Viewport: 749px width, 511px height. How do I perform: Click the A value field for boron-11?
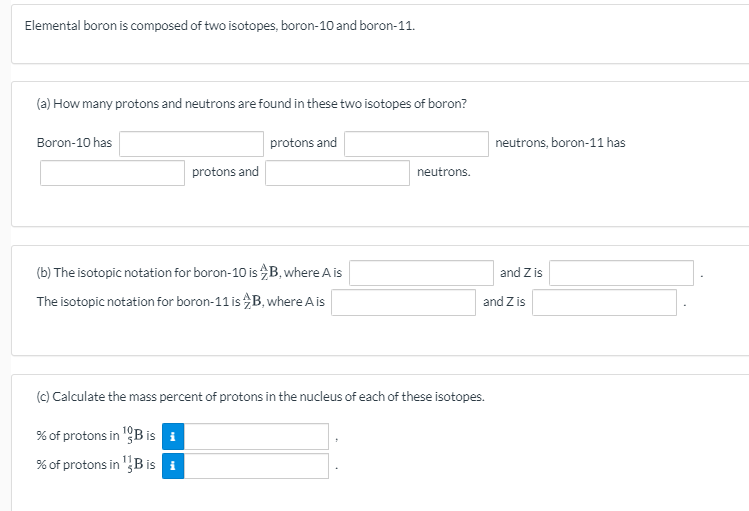tap(403, 302)
